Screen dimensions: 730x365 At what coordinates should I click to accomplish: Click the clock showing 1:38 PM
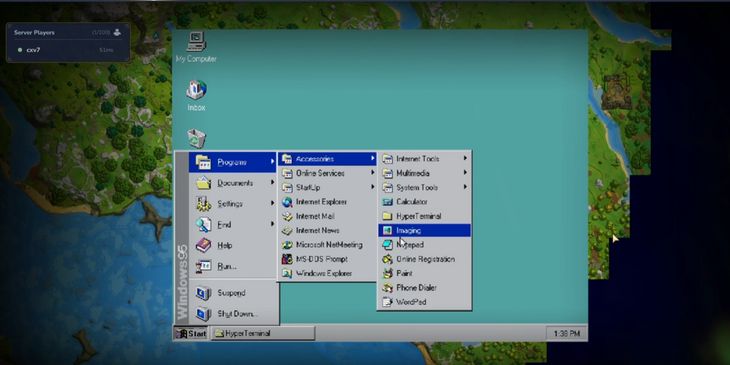click(566, 333)
